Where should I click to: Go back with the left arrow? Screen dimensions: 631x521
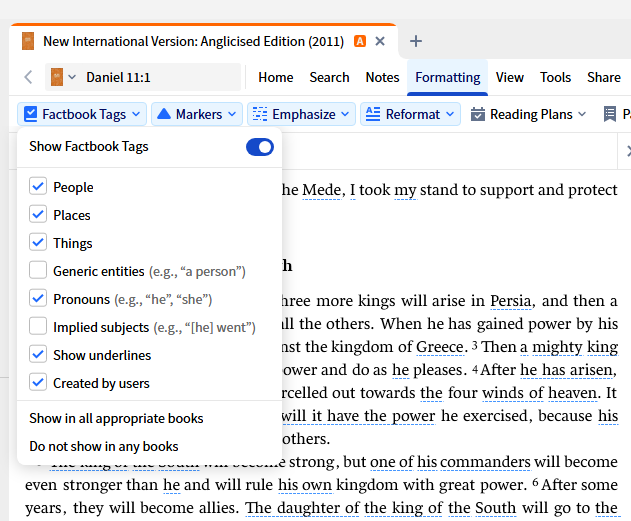28,77
